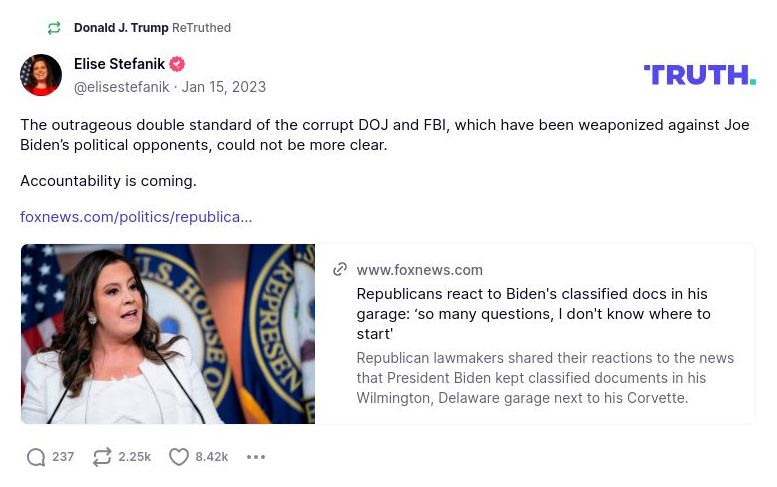Image resolution: width=777 pixels, height=487 pixels.
Task: Click the 237 replies count
Action: pos(63,457)
